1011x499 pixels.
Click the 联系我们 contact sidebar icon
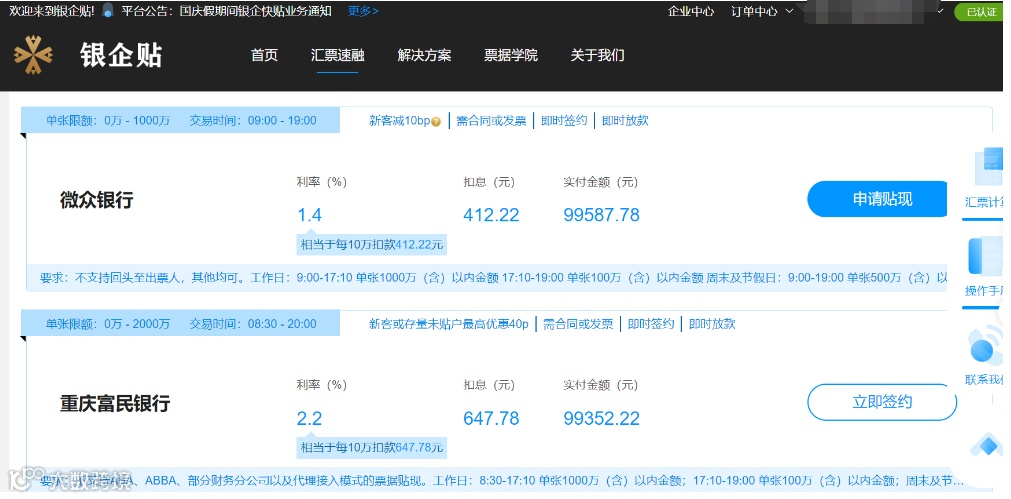coord(986,347)
